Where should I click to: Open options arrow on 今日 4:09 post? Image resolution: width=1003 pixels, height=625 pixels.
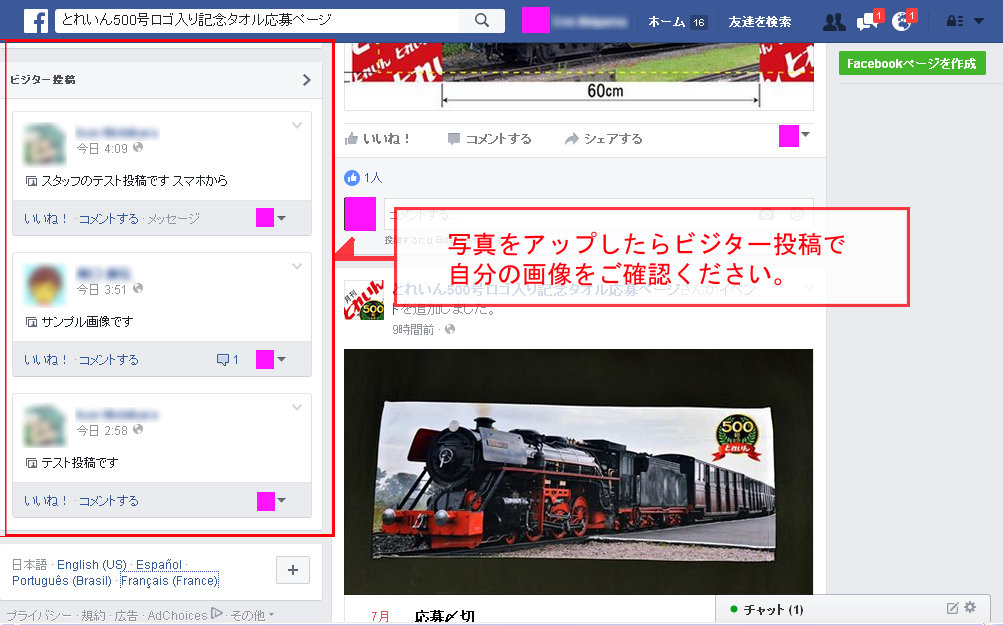click(297, 126)
